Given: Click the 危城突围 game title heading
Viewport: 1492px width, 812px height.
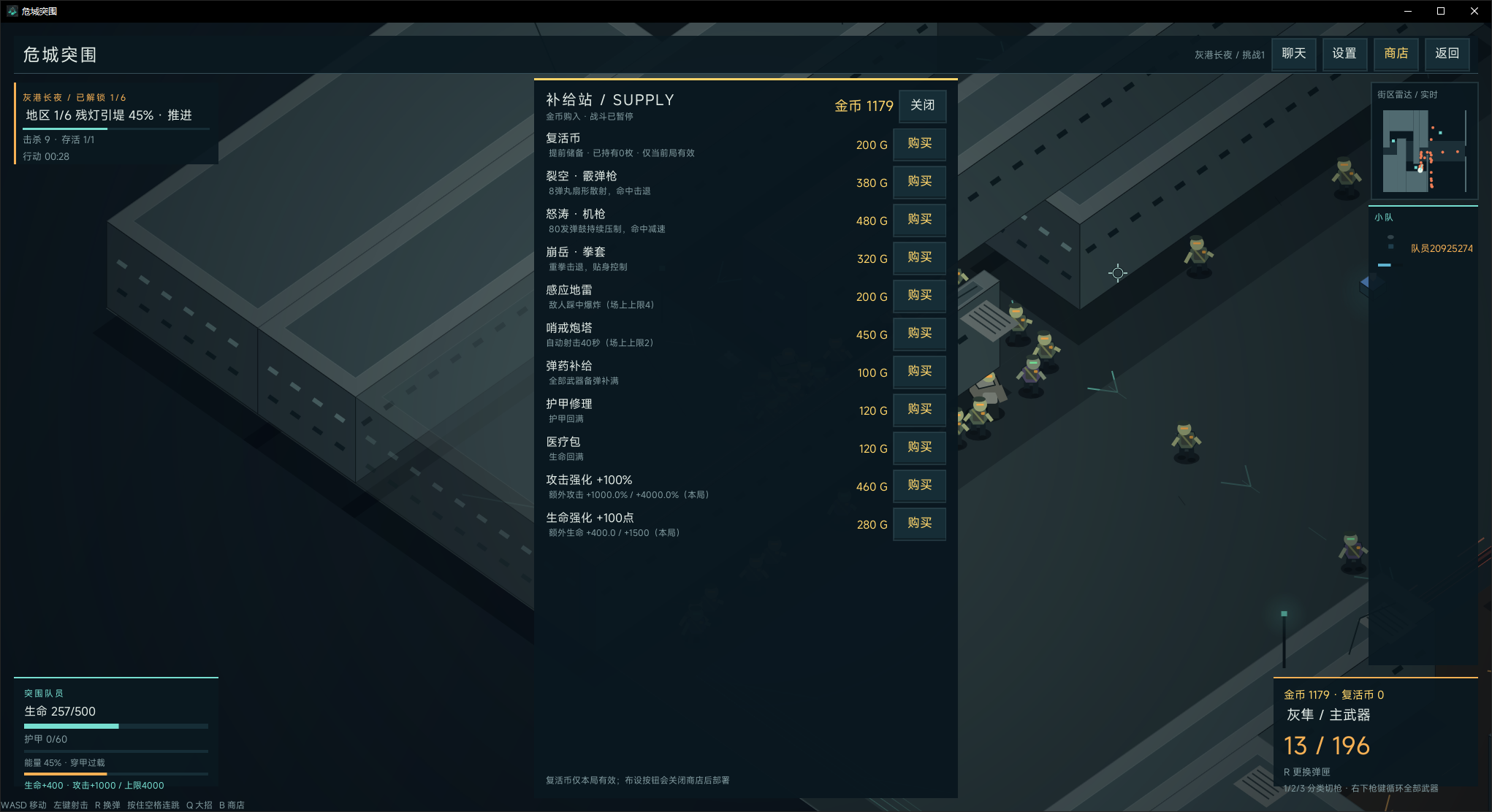Looking at the screenshot, I should point(60,55).
